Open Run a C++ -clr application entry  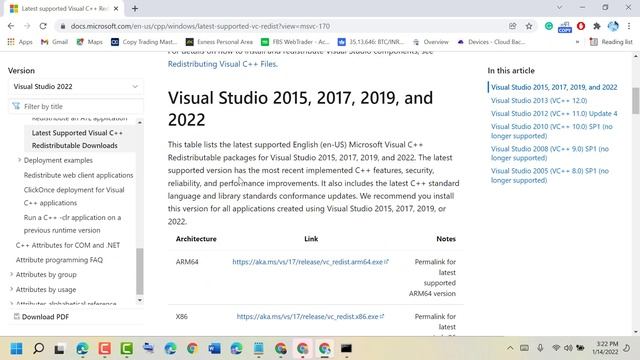click(x=72, y=224)
